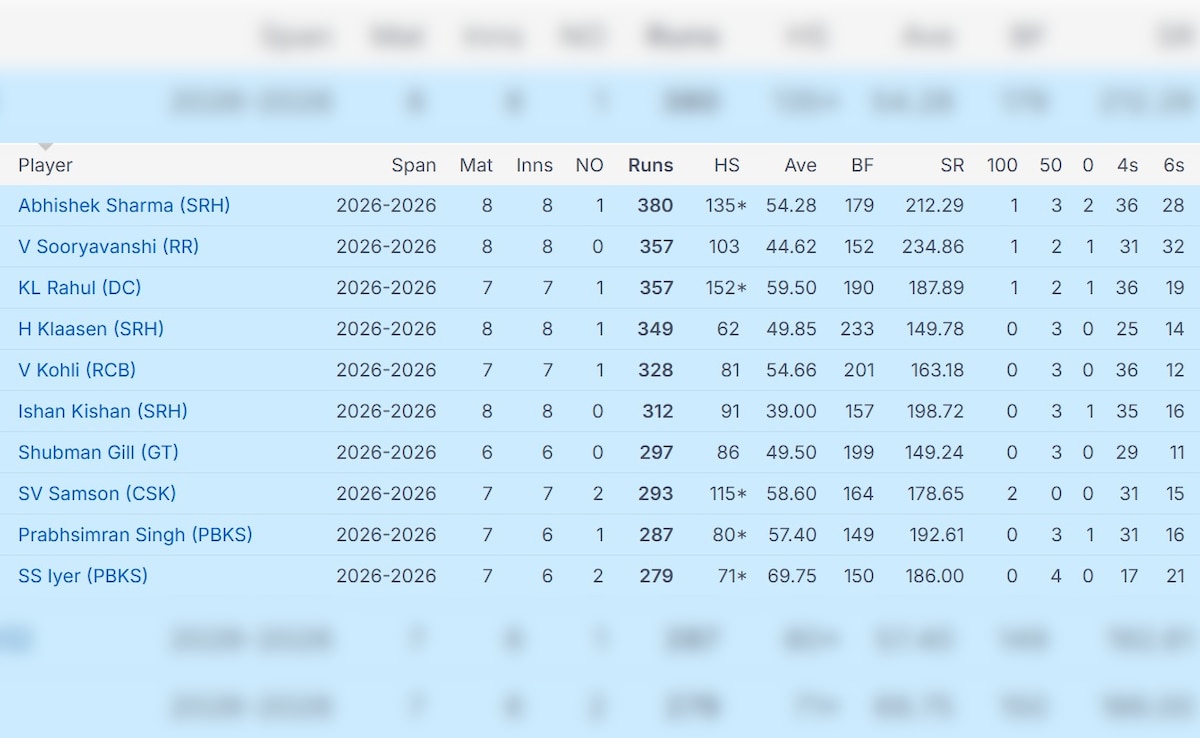Click the Span column header

tap(414, 166)
